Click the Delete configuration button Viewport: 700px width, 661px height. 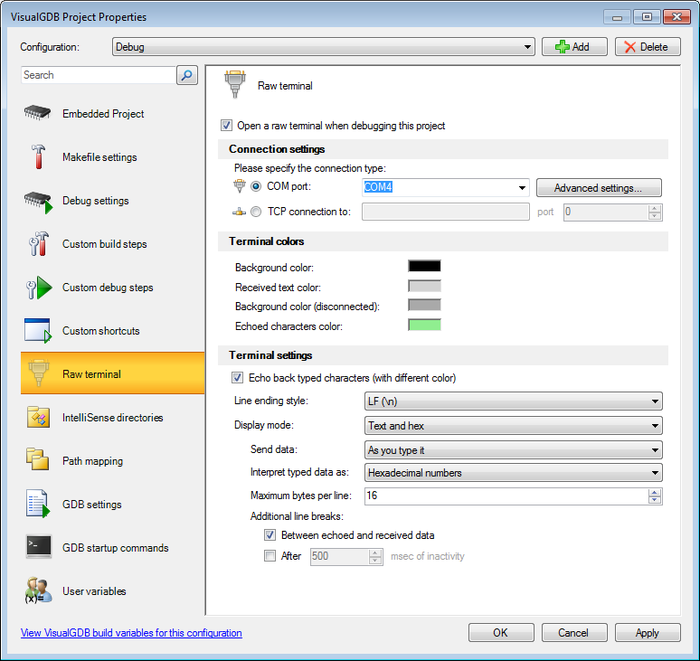648,46
